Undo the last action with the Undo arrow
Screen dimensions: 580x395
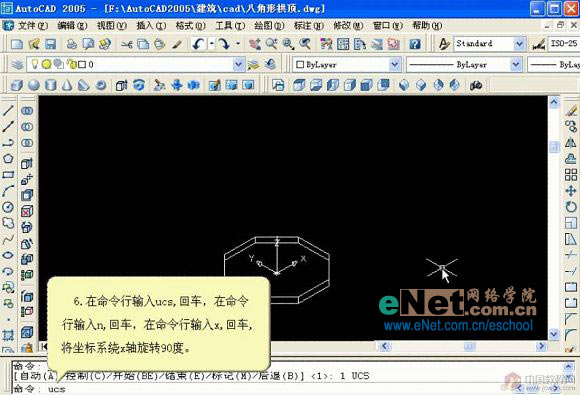[x=198, y=44]
